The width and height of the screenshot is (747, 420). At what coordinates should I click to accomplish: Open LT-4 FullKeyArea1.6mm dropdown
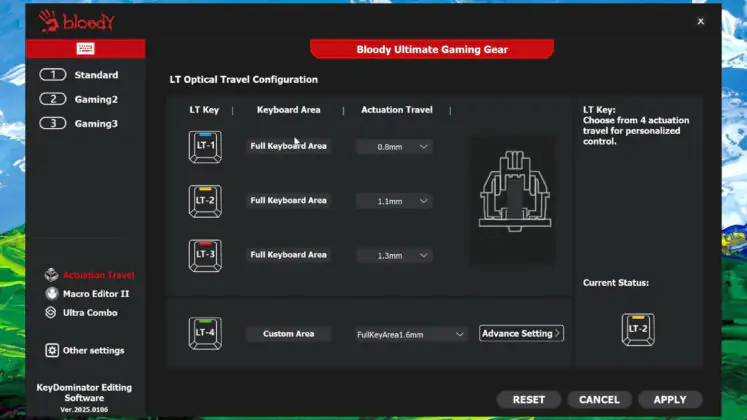coord(410,334)
